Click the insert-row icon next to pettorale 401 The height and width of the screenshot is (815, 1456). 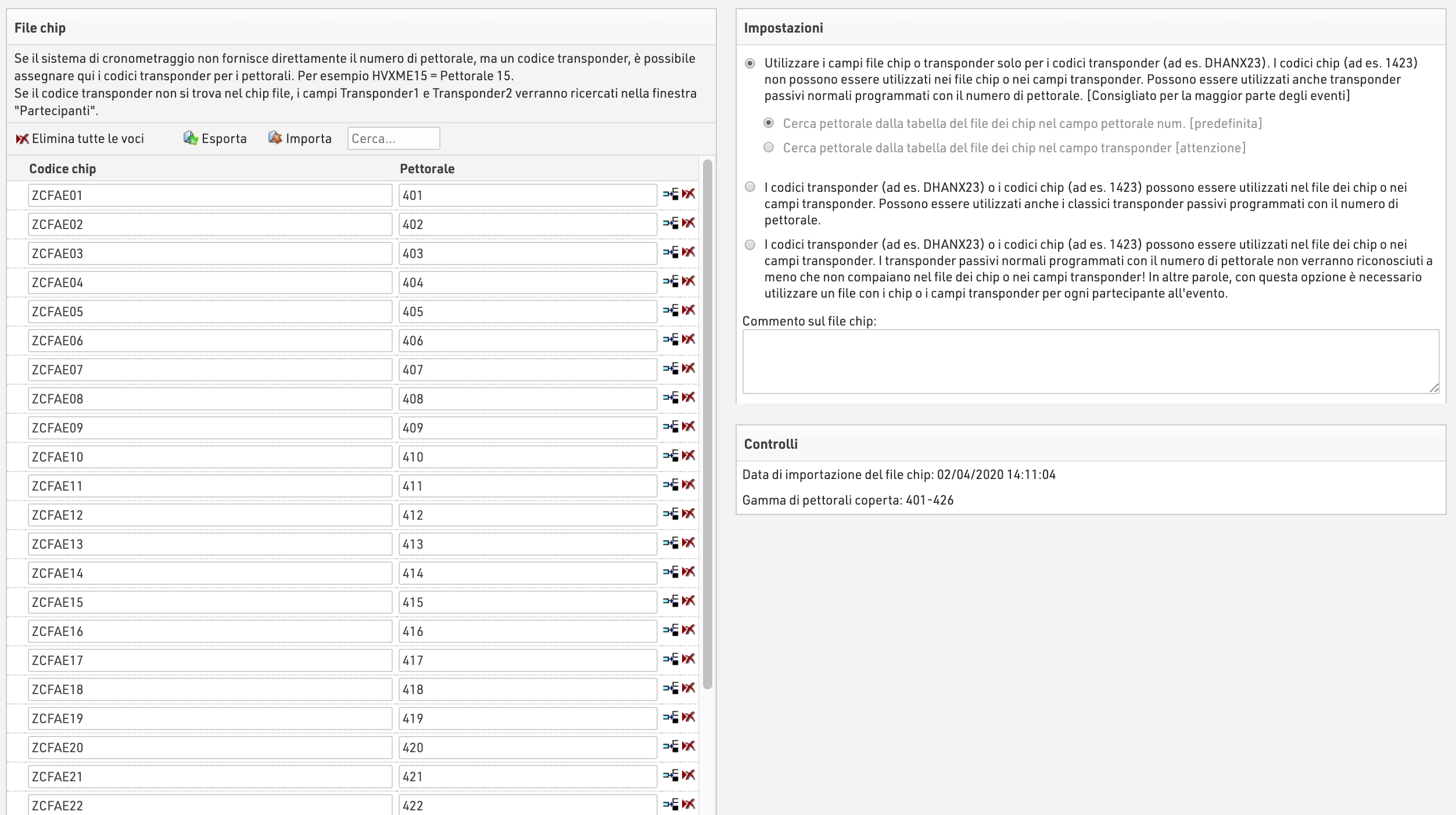(670, 194)
